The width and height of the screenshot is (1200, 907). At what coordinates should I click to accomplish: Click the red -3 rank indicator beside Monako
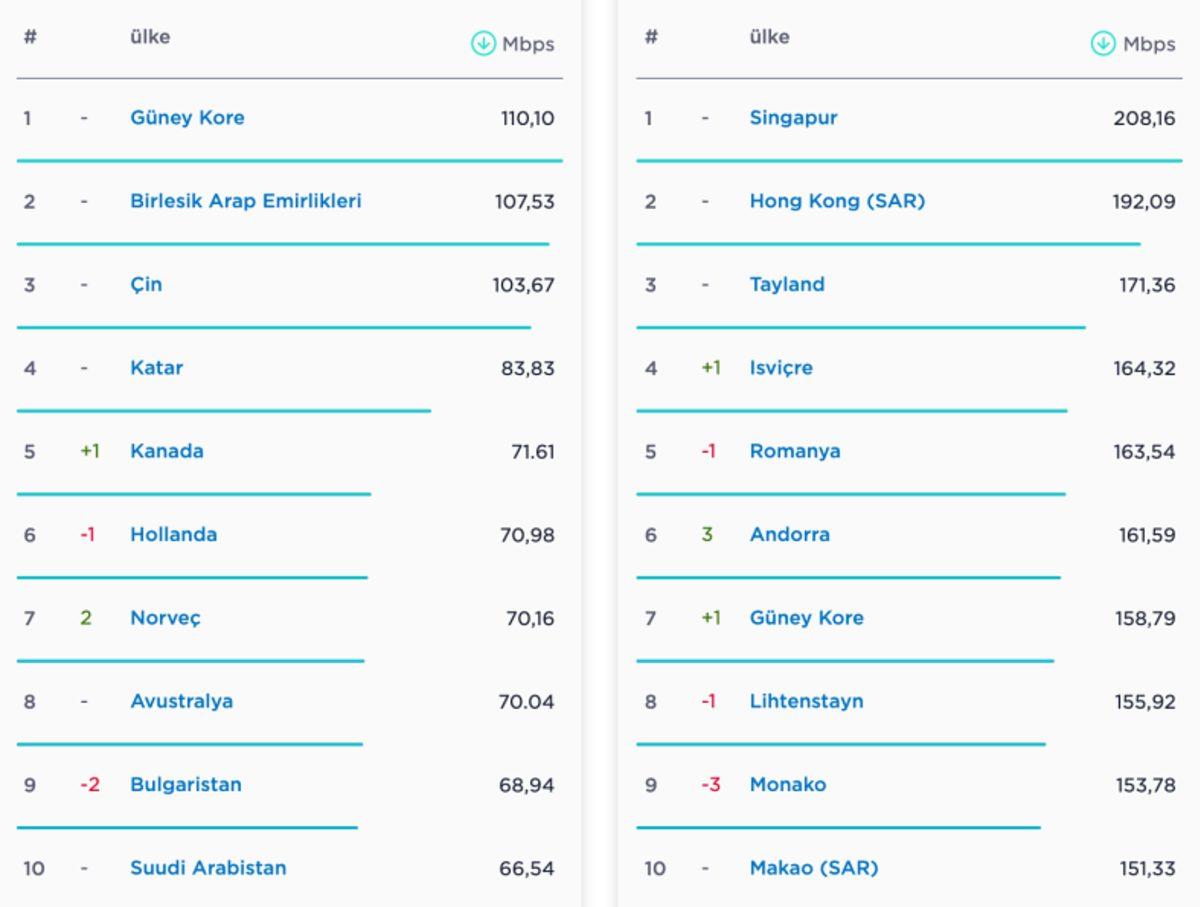[712, 784]
